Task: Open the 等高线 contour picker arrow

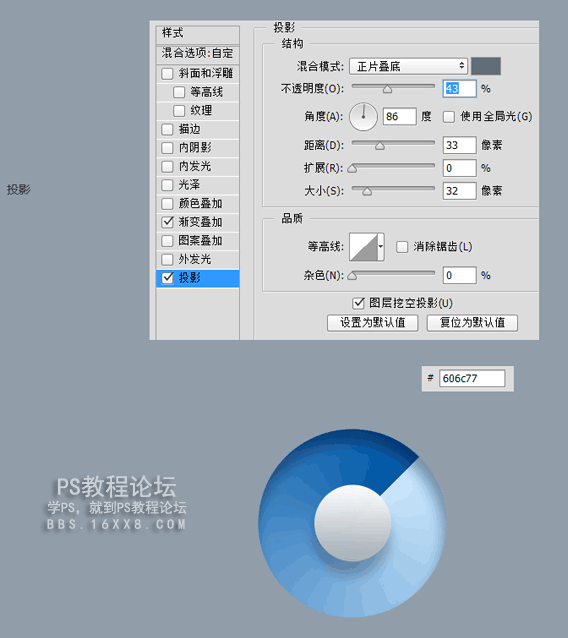Action: (381, 247)
